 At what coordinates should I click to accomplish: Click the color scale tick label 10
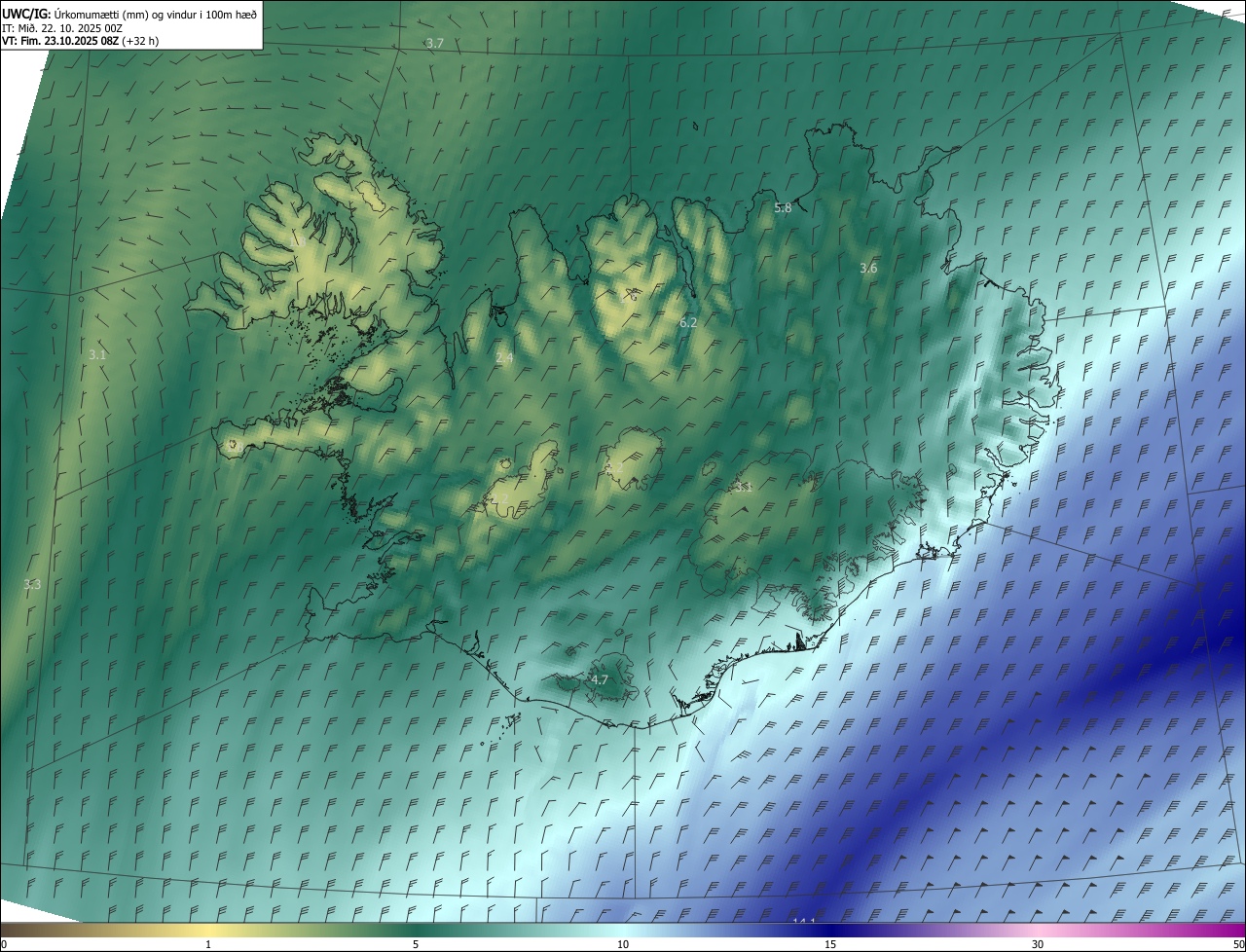pyautogui.click(x=623, y=945)
